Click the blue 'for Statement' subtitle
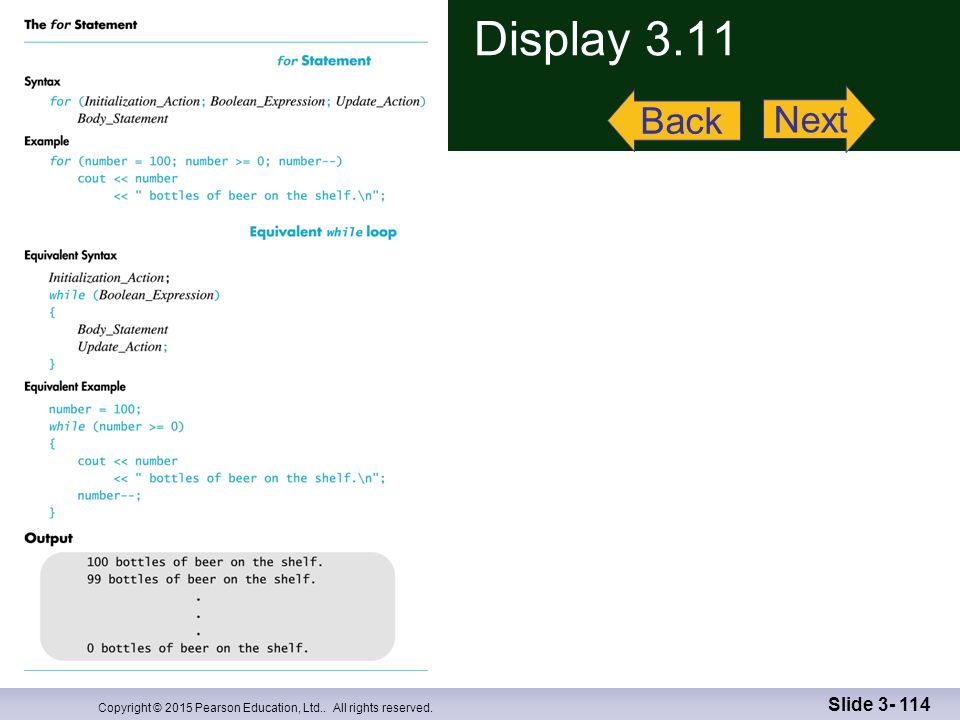960x720 pixels. (324, 61)
